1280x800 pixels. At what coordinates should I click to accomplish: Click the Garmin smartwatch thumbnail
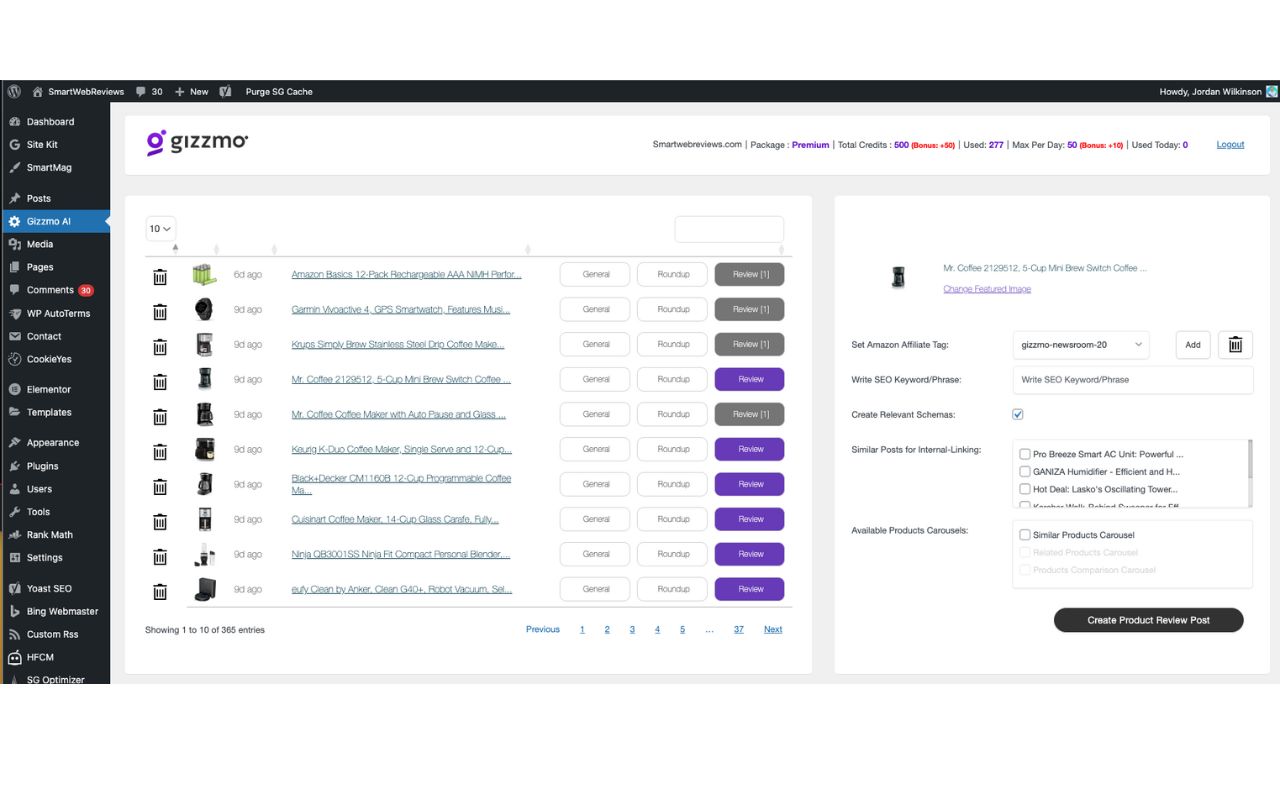pos(204,309)
